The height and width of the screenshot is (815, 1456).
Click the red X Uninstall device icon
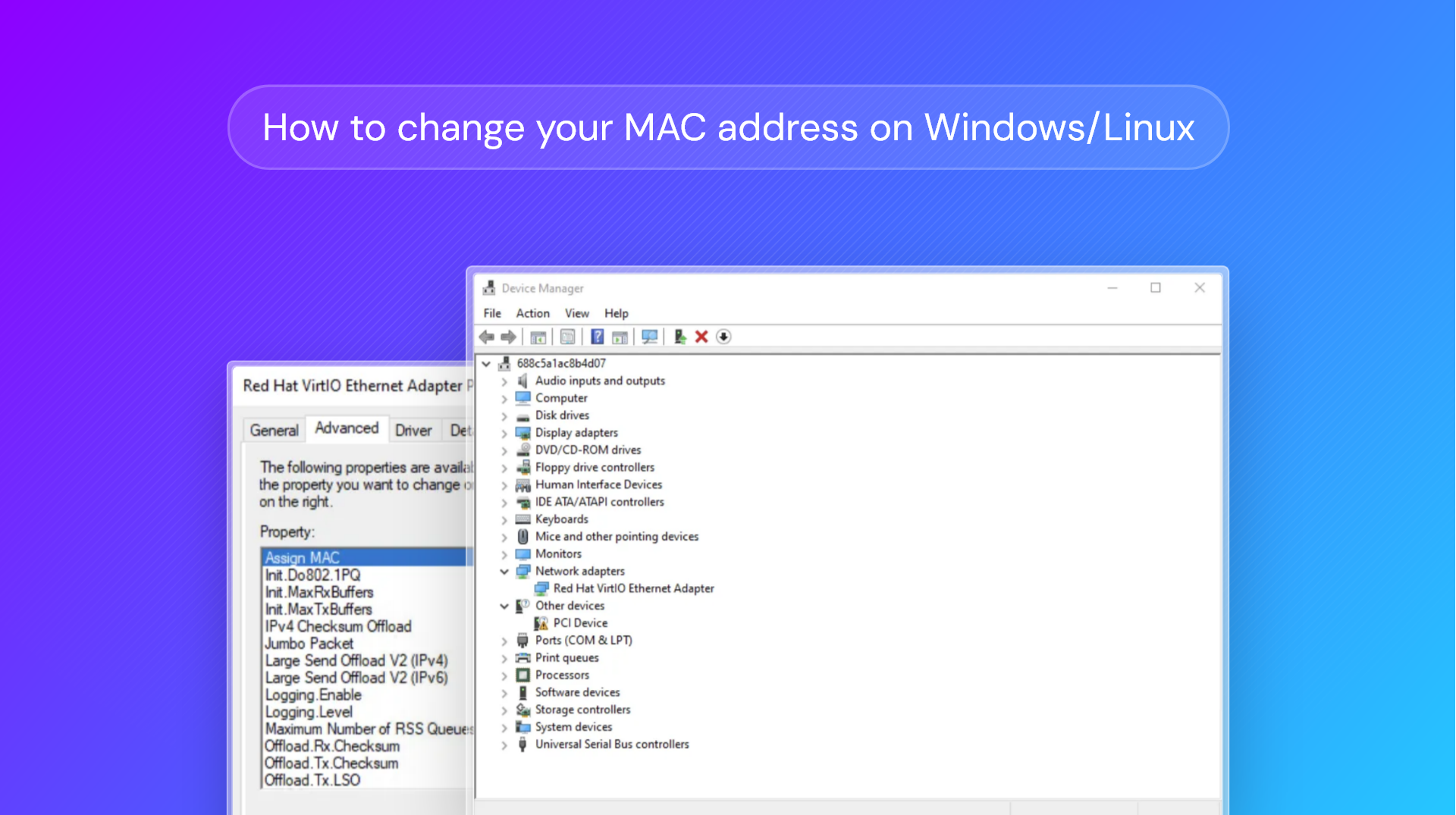point(701,337)
